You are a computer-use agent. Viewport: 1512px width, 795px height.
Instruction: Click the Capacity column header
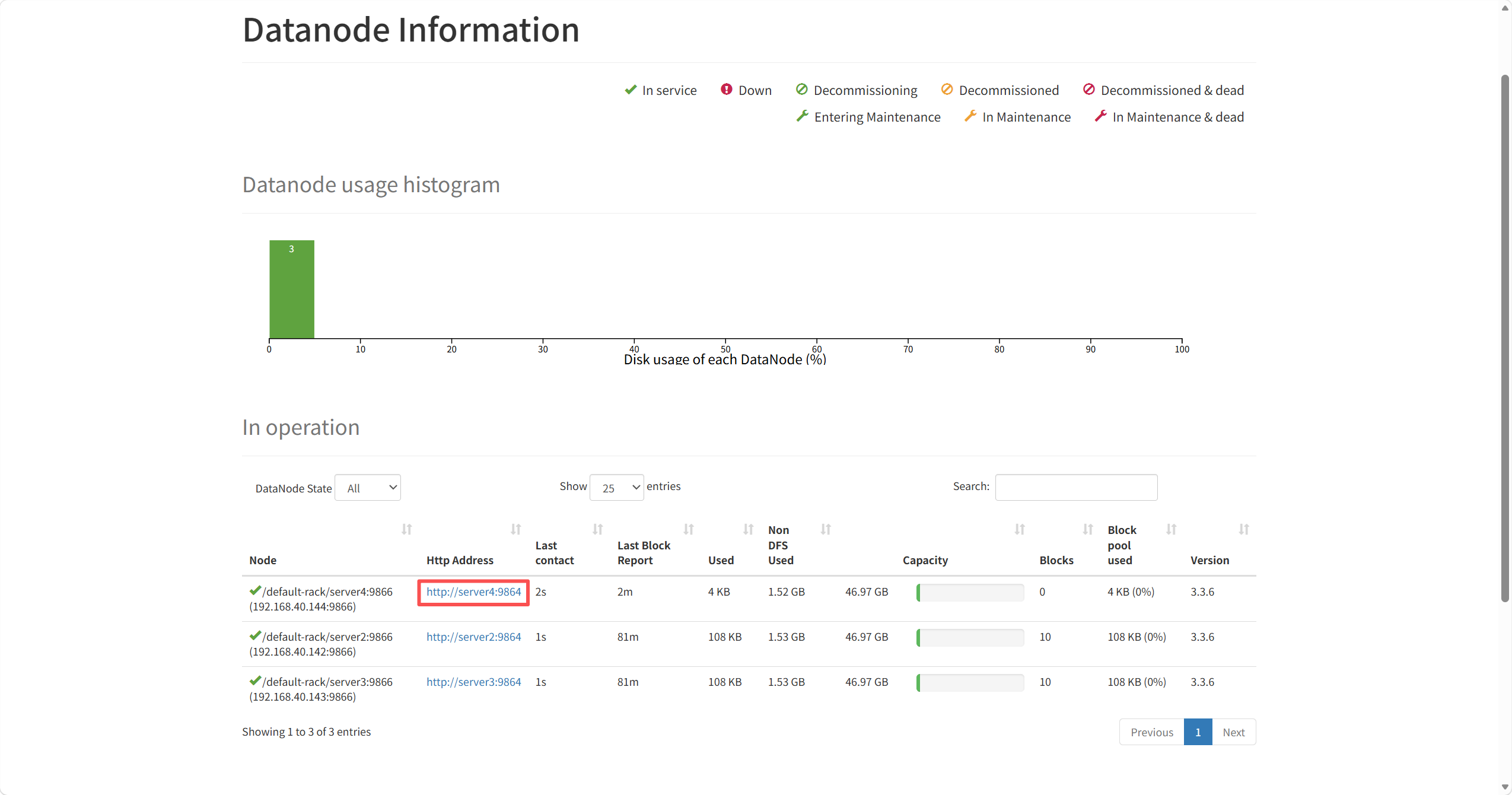click(925, 560)
